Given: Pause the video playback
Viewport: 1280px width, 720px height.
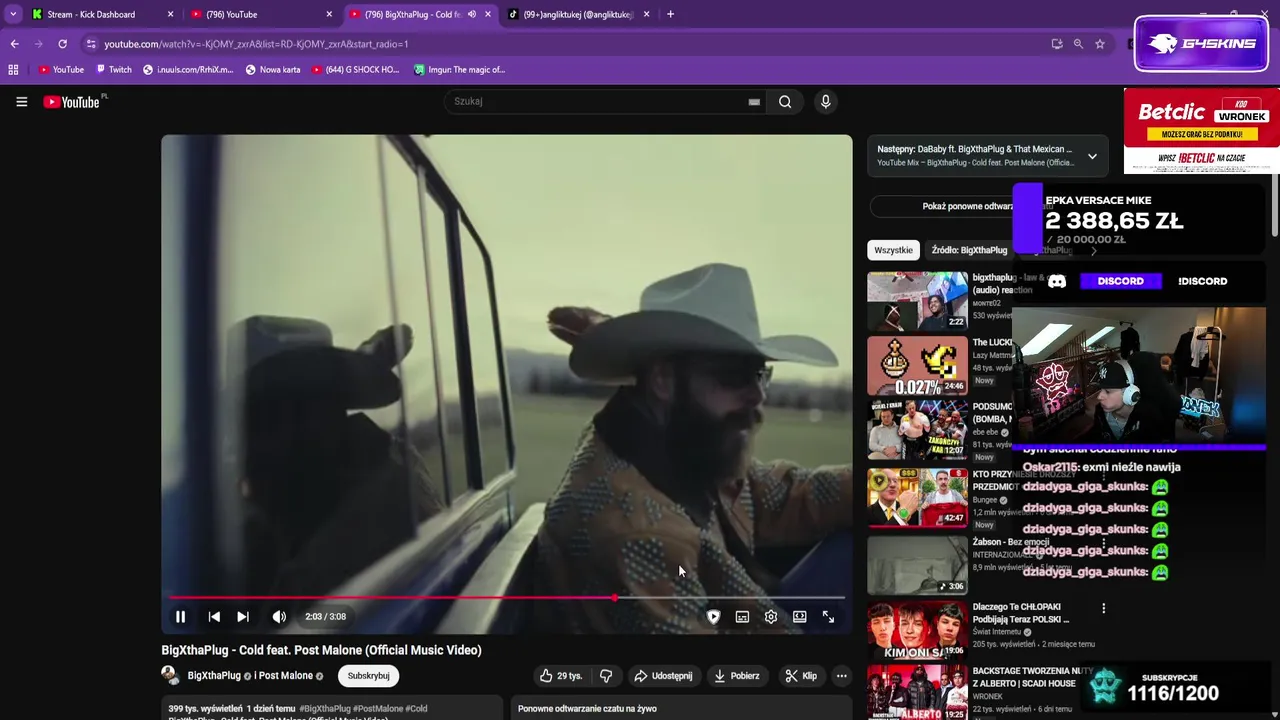Looking at the screenshot, I should [180, 617].
